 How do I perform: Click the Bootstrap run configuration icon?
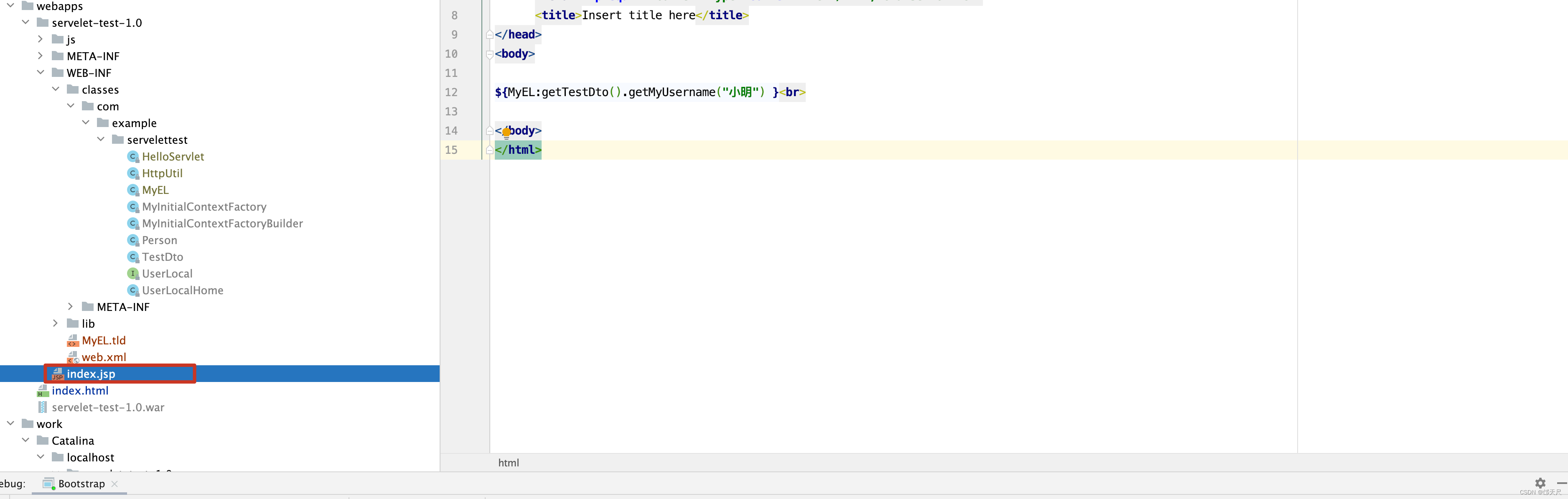point(48,484)
